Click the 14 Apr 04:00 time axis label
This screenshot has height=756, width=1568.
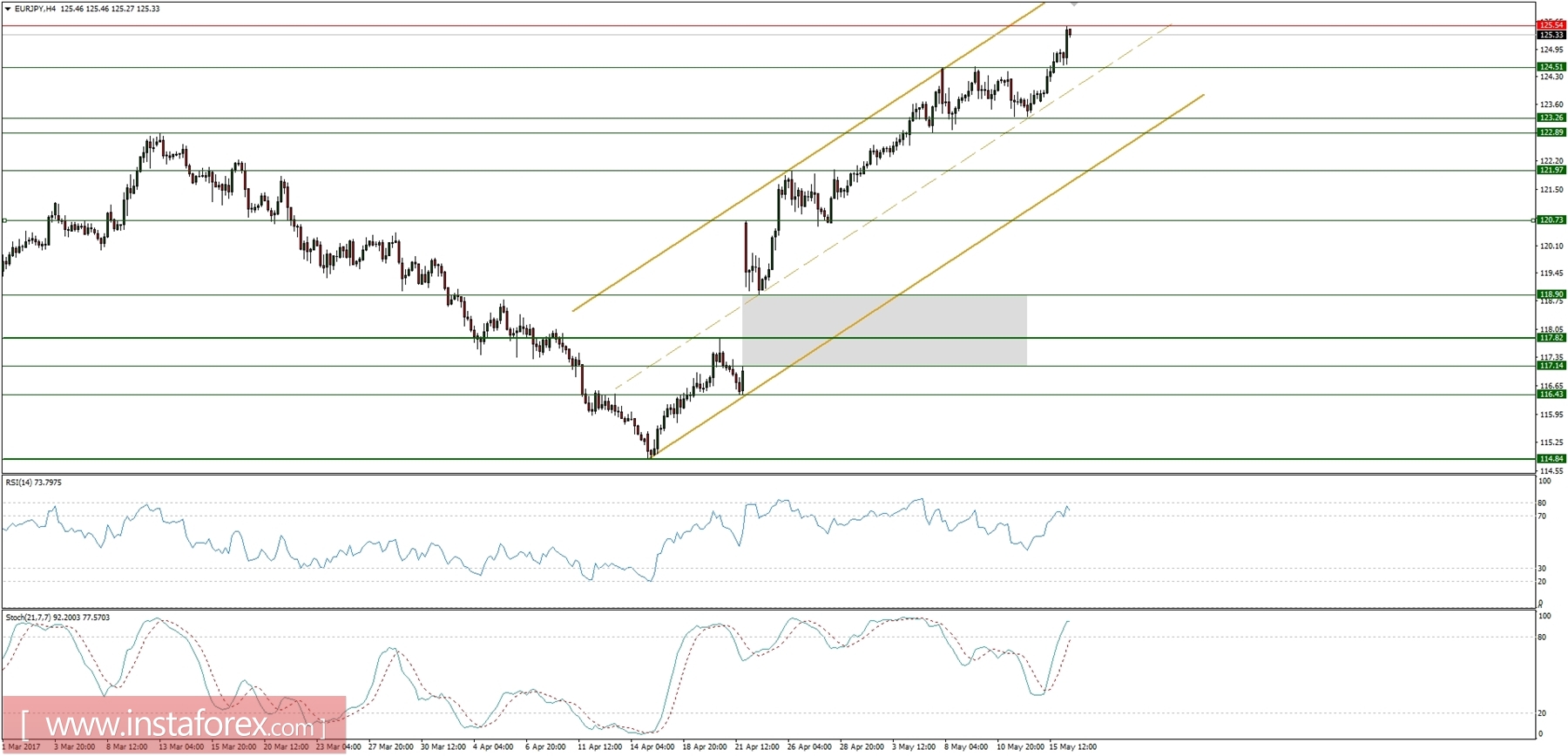pos(652,746)
